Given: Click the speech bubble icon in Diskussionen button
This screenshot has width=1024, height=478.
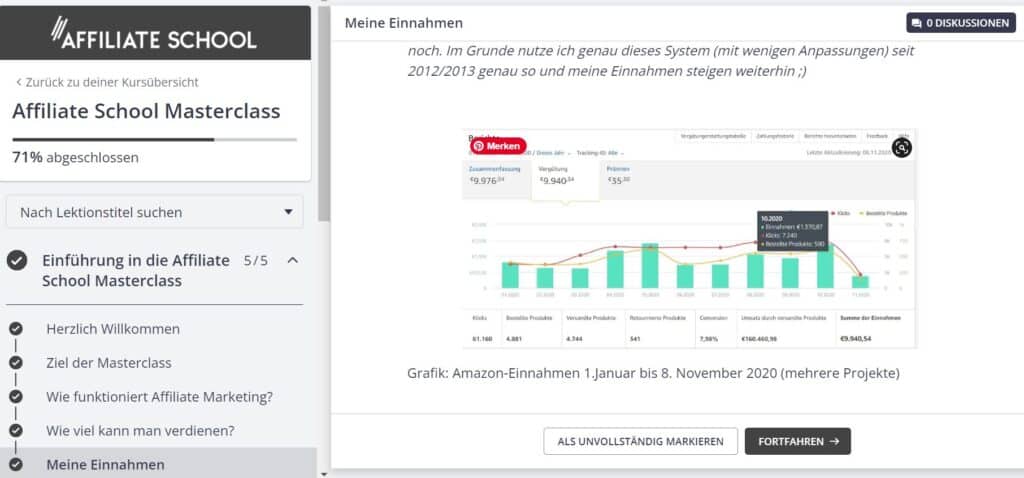Looking at the screenshot, I should [916, 23].
